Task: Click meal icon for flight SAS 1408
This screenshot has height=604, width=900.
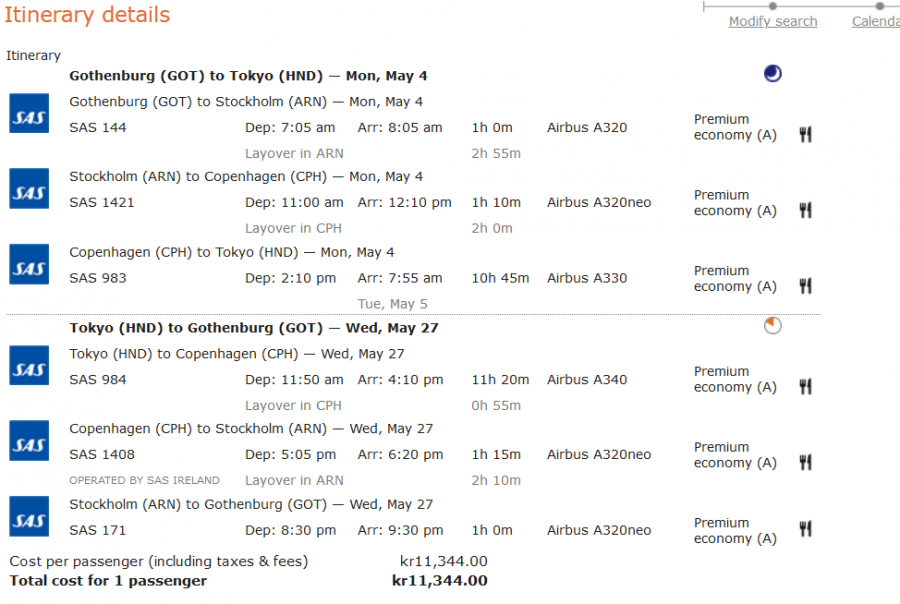Action: tap(805, 462)
